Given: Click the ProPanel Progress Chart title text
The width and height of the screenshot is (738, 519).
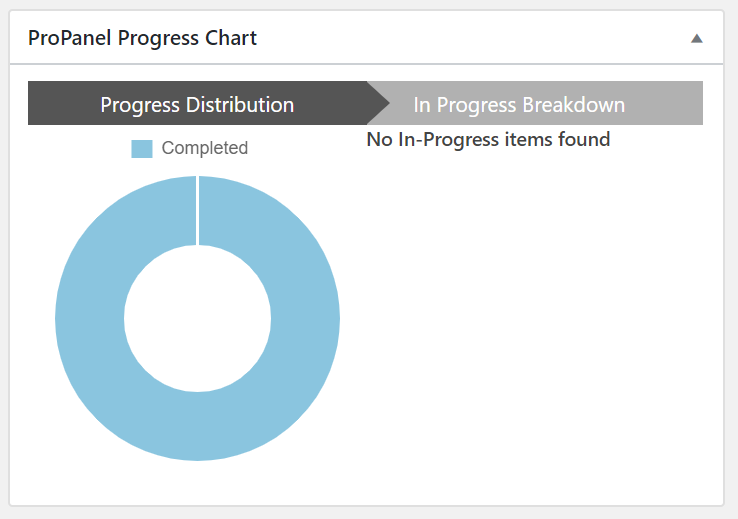Looking at the screenshot, I should click(142, 38).
